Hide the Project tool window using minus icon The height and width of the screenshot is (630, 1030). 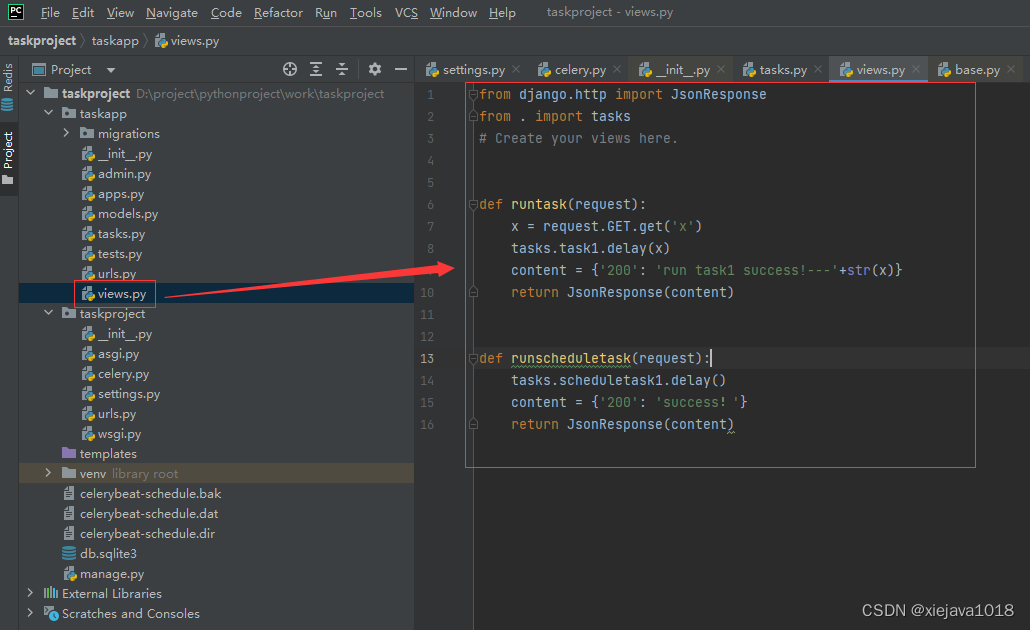pyautogui.click(x=401, y=69)
